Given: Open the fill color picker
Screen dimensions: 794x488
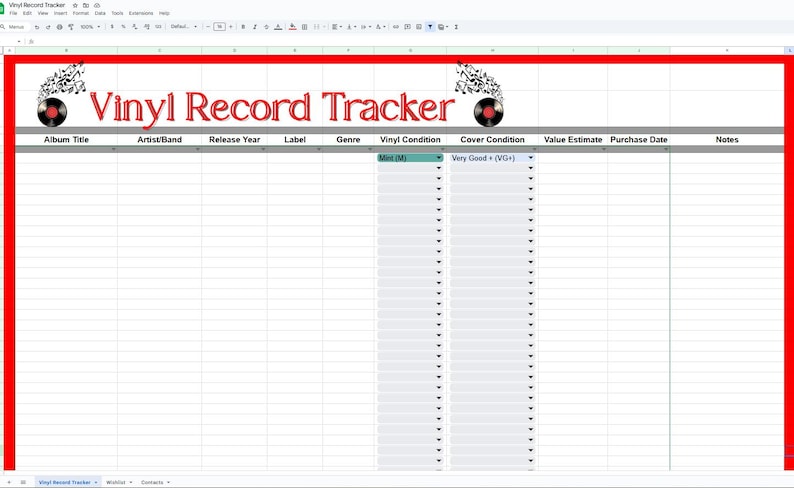Looking at the screenshot, I should [x=292, y=27].
